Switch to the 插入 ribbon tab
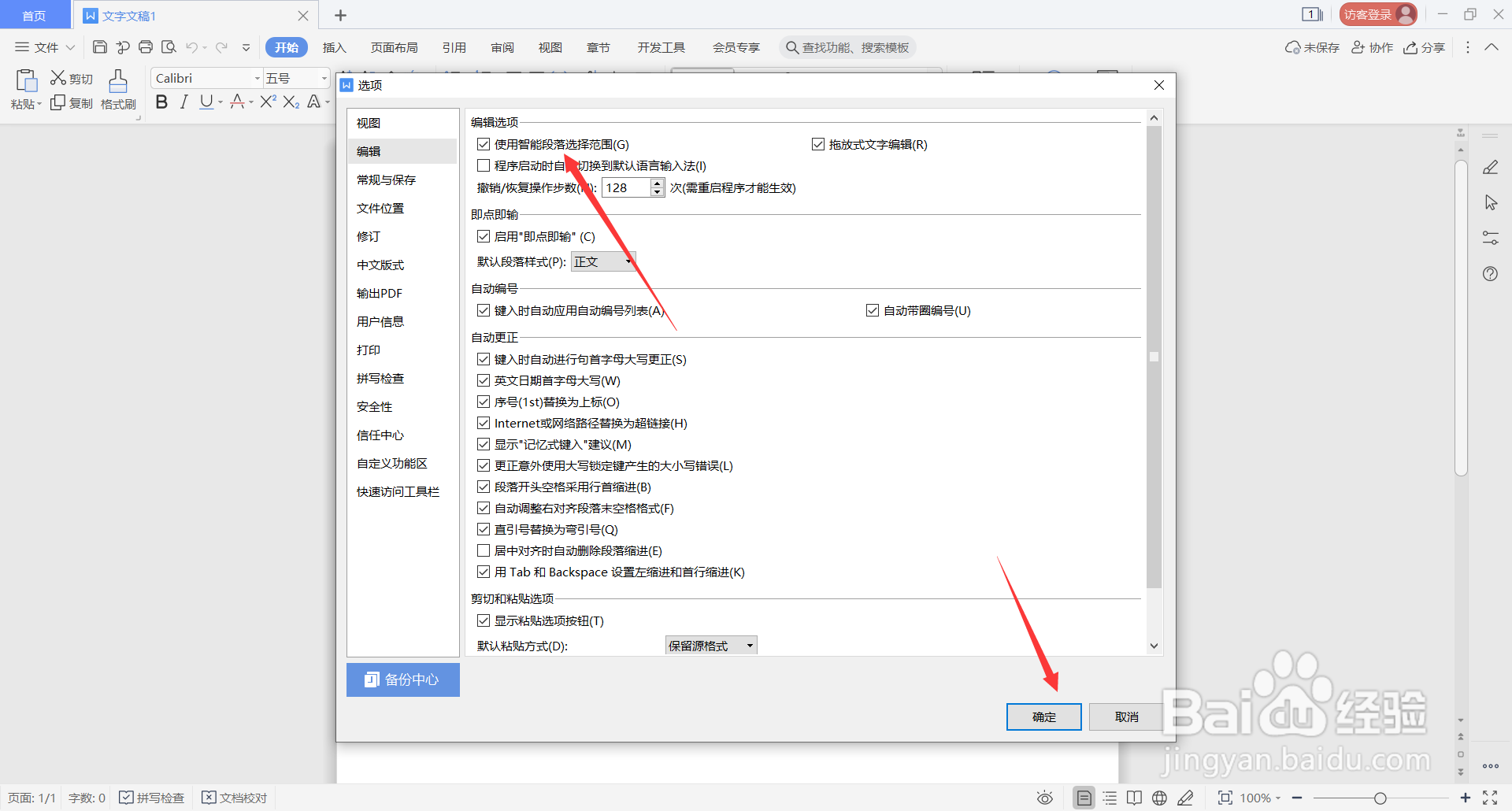 pos(334,47)
